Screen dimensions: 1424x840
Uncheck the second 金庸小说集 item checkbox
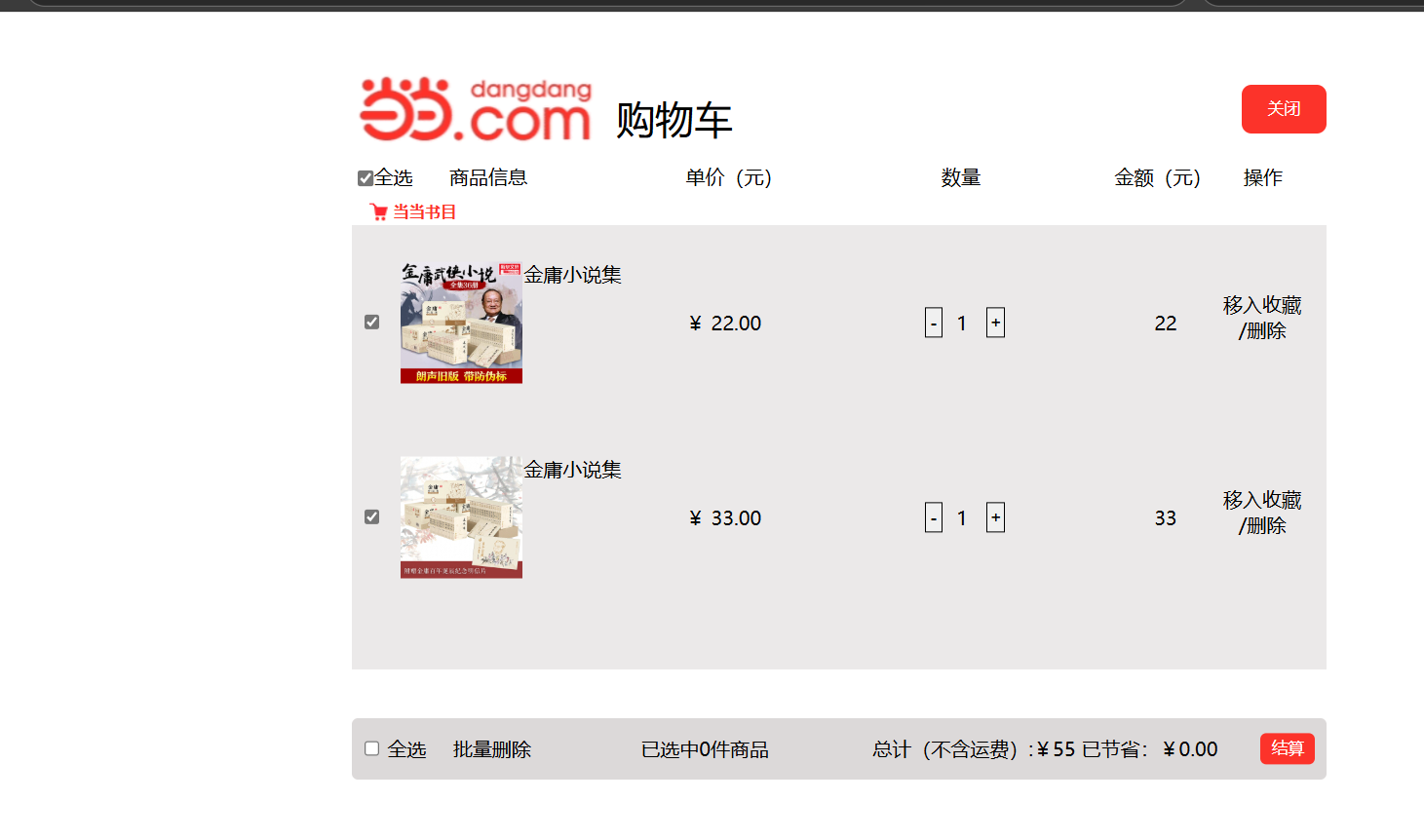(x=371, y=516)
